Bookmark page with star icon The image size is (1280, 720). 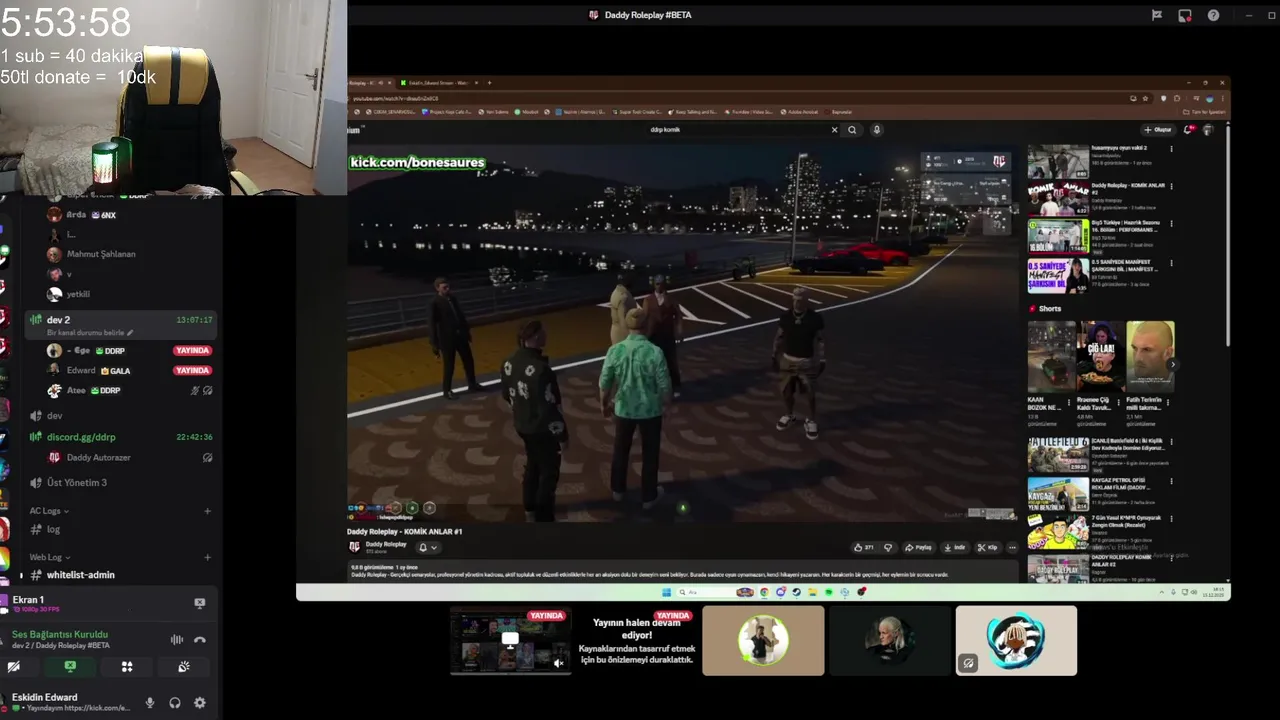pos(1146,98)
